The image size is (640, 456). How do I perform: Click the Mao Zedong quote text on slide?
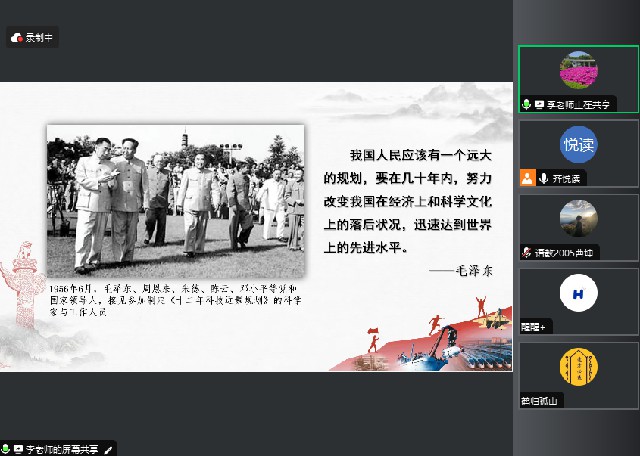click(408, 202)
